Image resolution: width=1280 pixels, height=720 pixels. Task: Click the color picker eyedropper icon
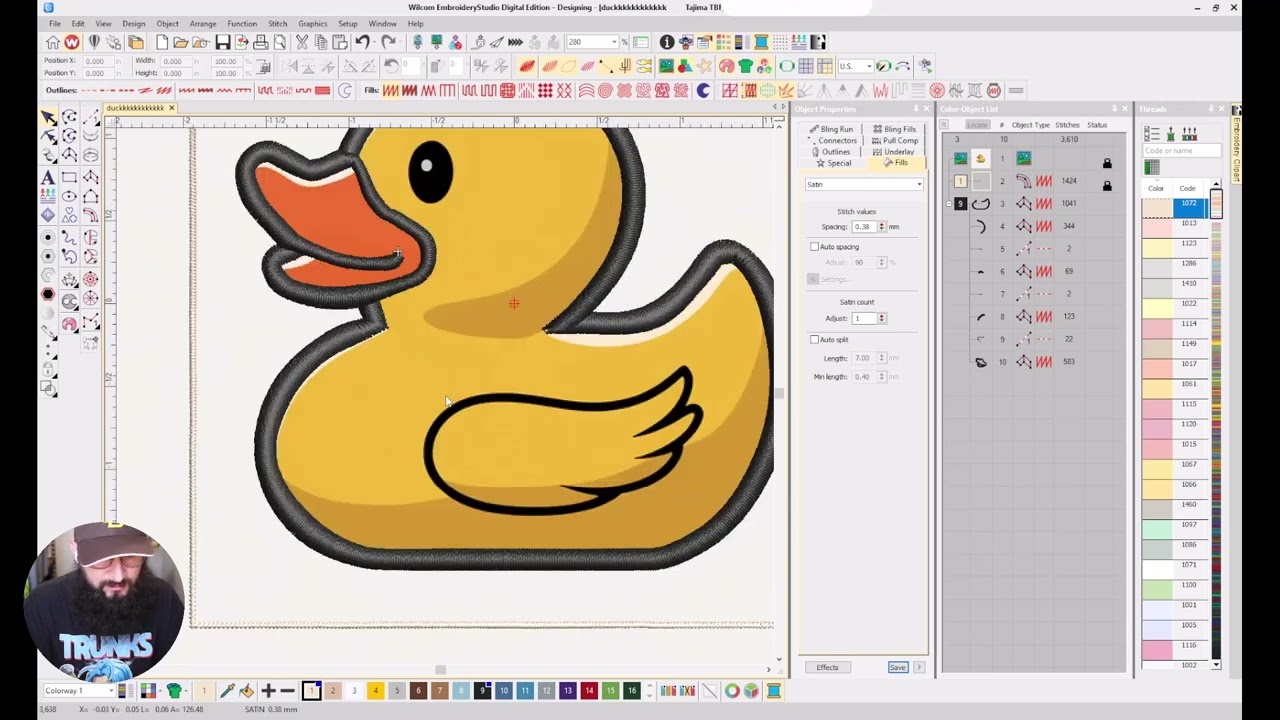pyautogui.click(x=227, y=691)
